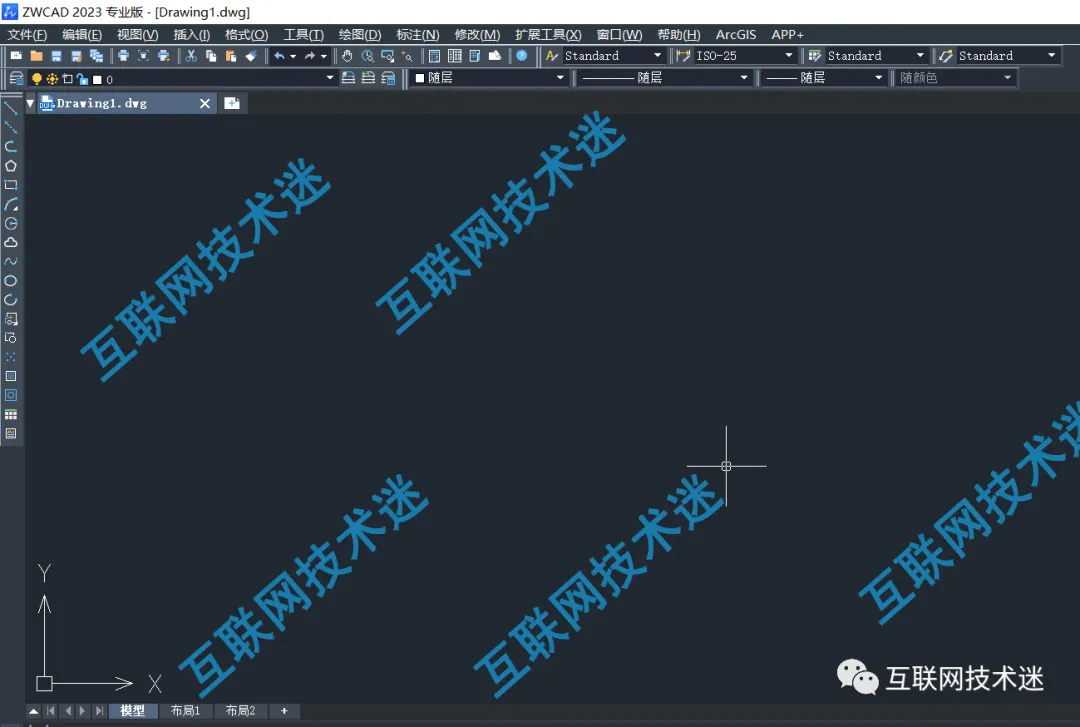Open the 编辑(E) menu
Screen dimensions: 1080x727
(x=82, y=34)
